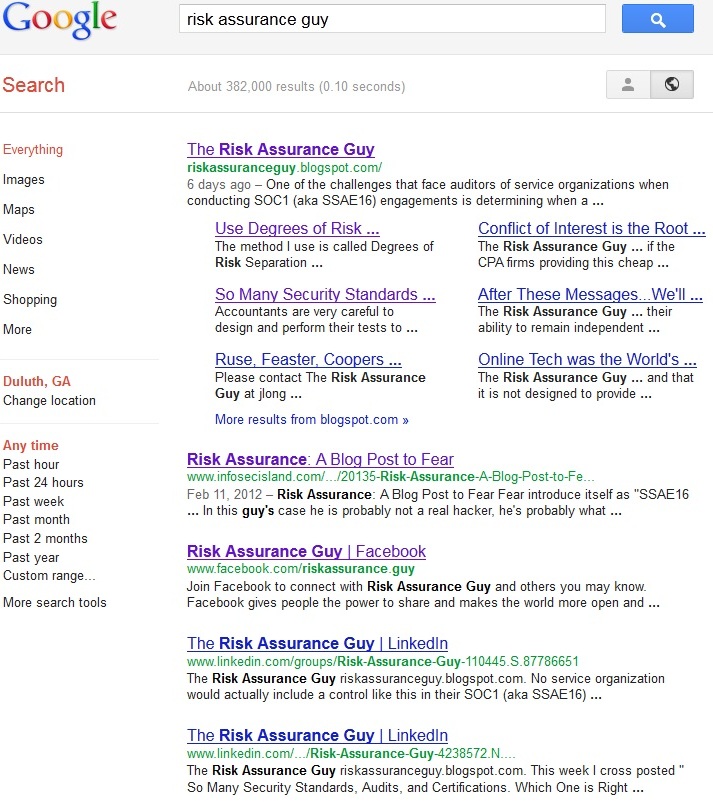
Task: Filter results to Past week
Action: pyautogui.click(x=33, y=501)
